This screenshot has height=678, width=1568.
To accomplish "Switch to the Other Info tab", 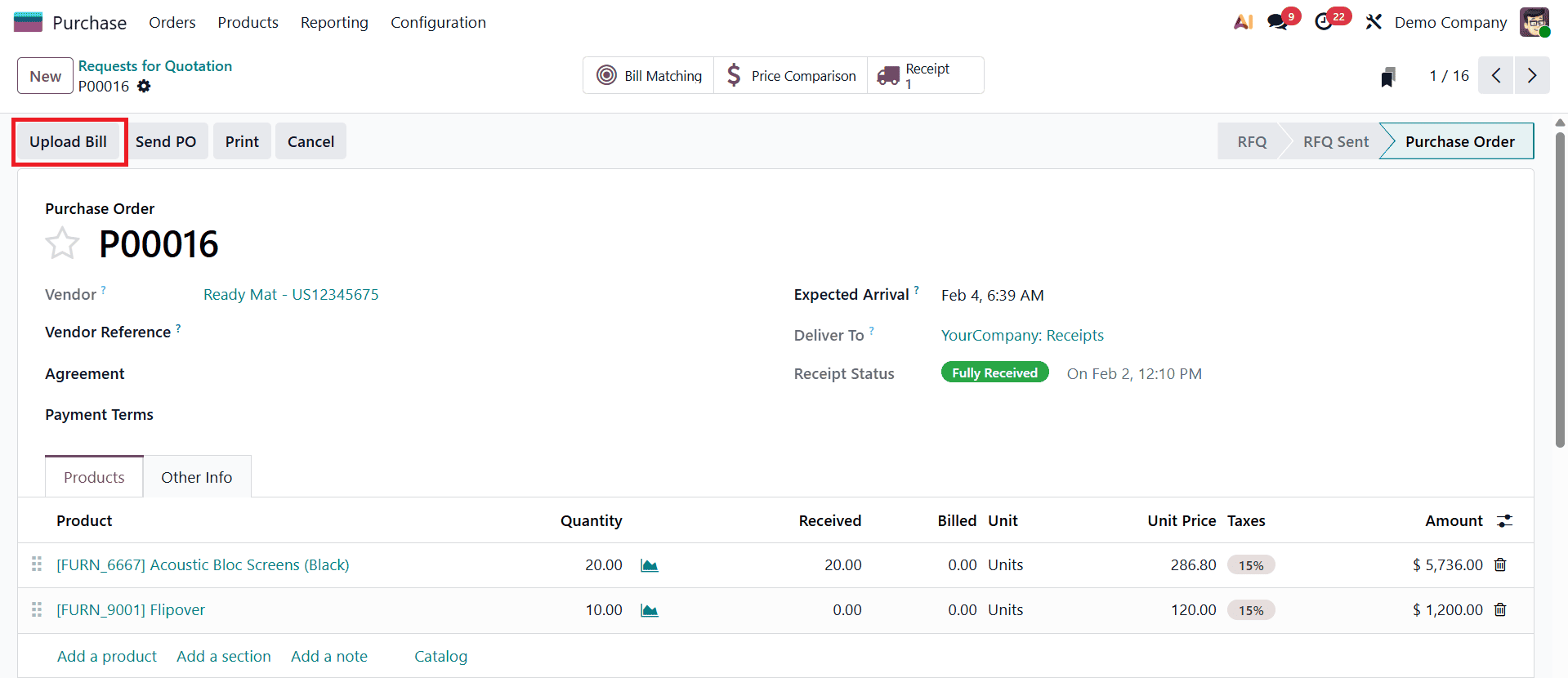I will (x=196, y=476).
